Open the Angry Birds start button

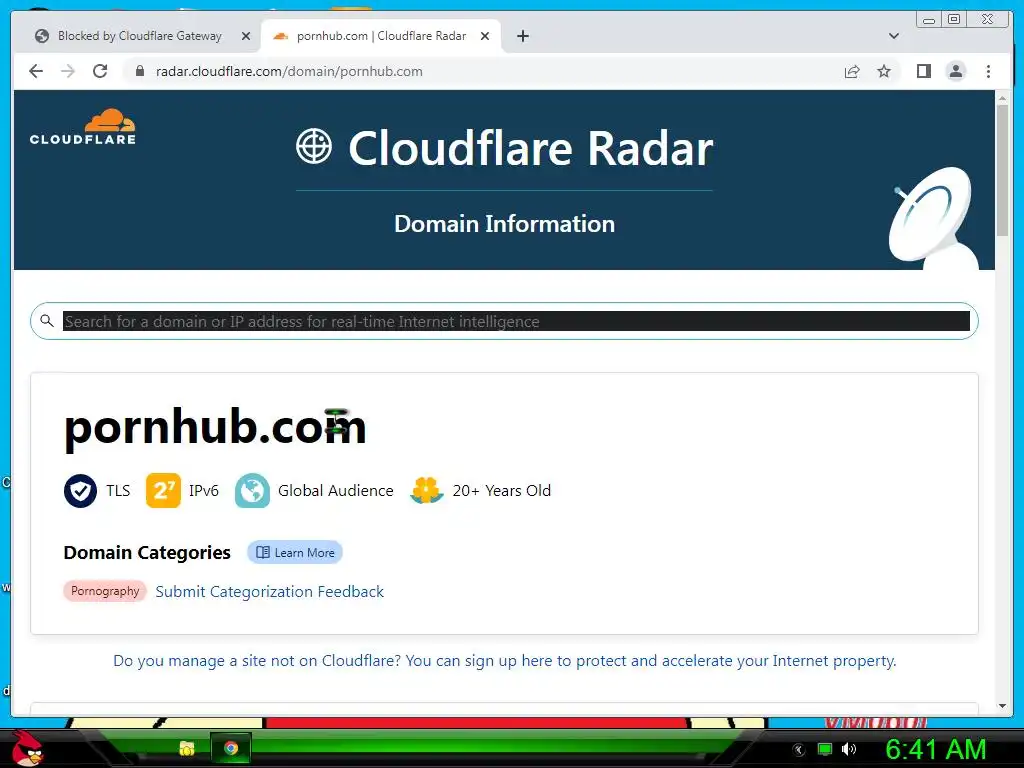[x=28, y=748]
